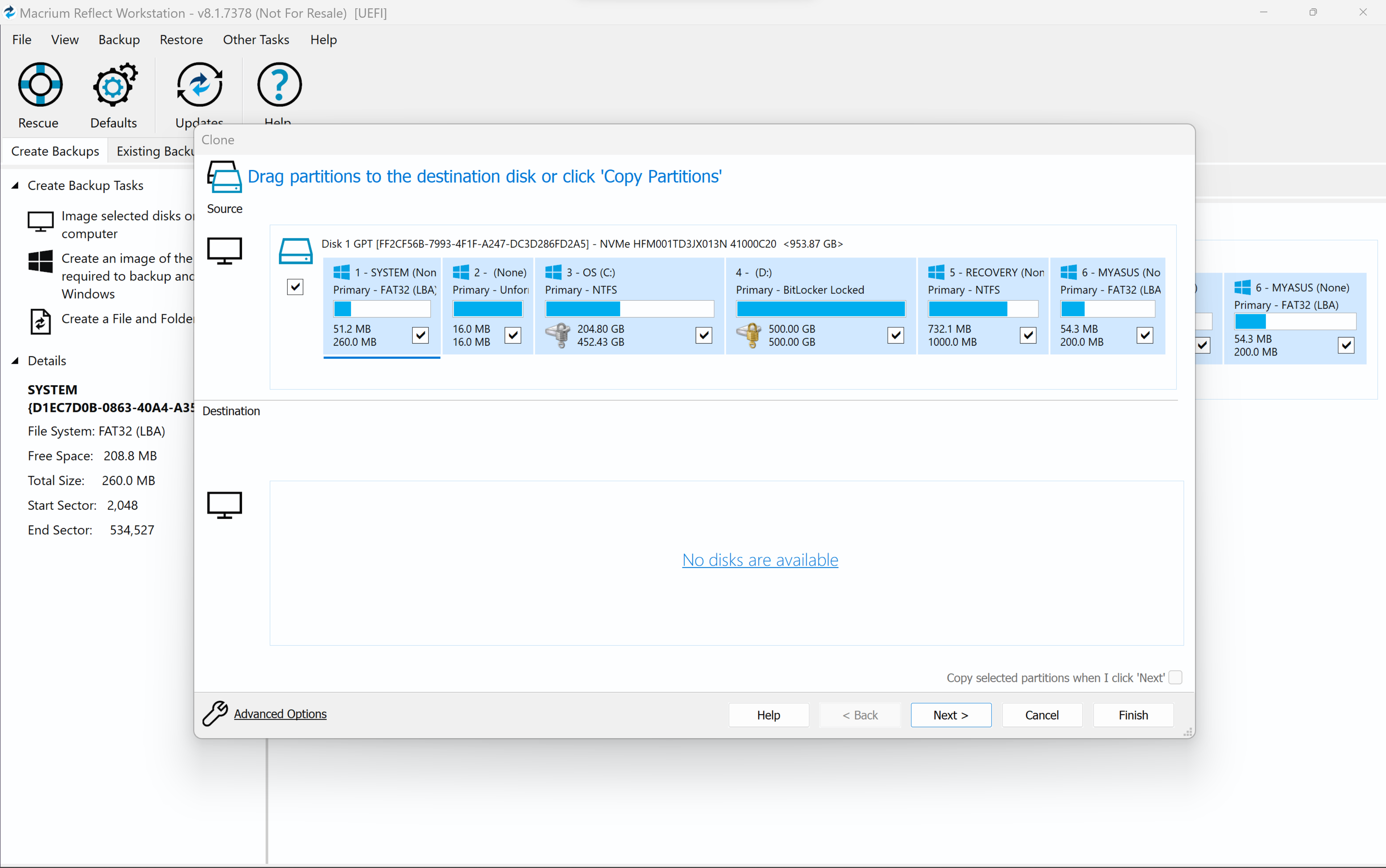Uncheck the RECOVERY partition checkbox

(x=1028, y=335)
